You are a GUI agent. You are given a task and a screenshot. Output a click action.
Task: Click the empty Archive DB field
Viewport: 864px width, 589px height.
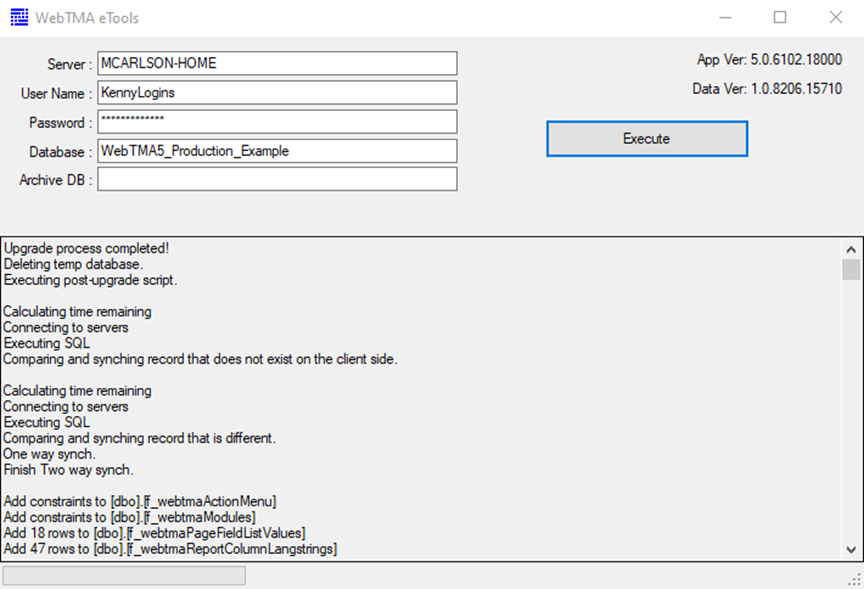point(275,179)
